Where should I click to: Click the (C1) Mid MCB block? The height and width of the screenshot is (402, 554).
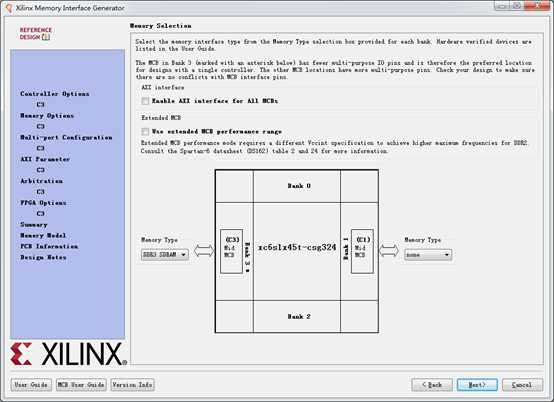click(362, 251)
